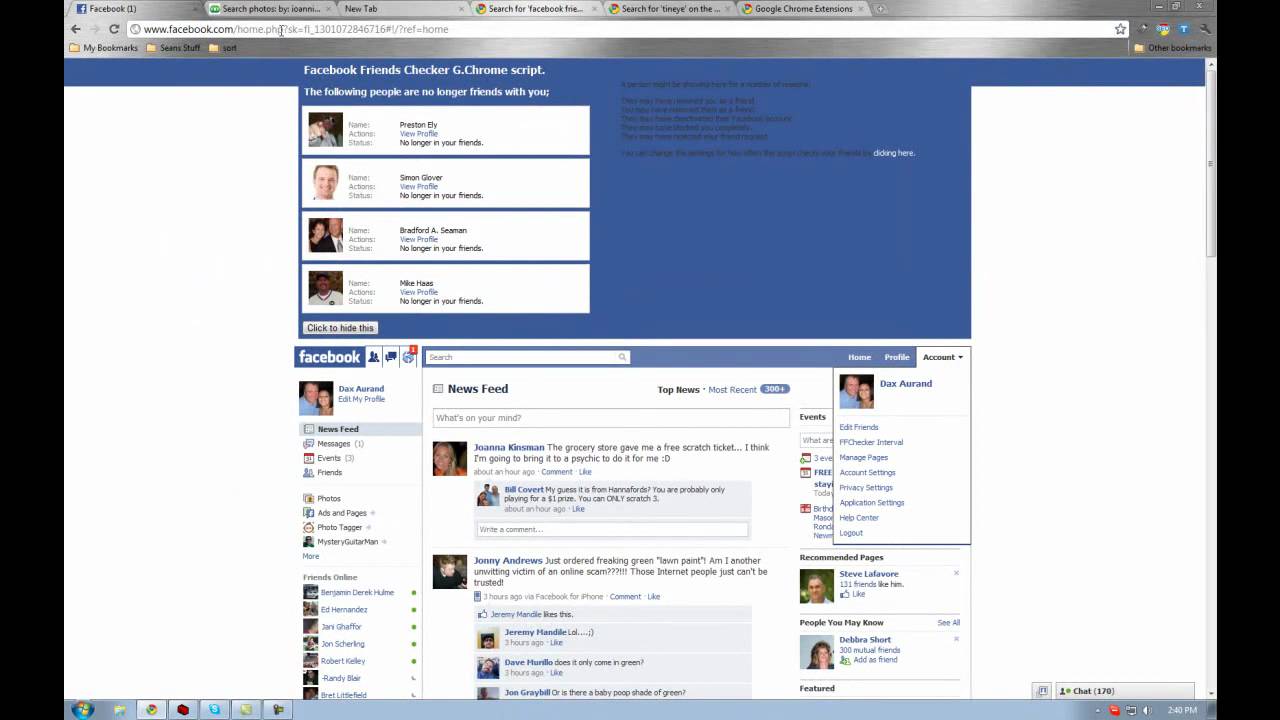The height and width of the screenshot is (720, 1280).
Task: Click the Friends sidebar icon
Action: point(309,473)
